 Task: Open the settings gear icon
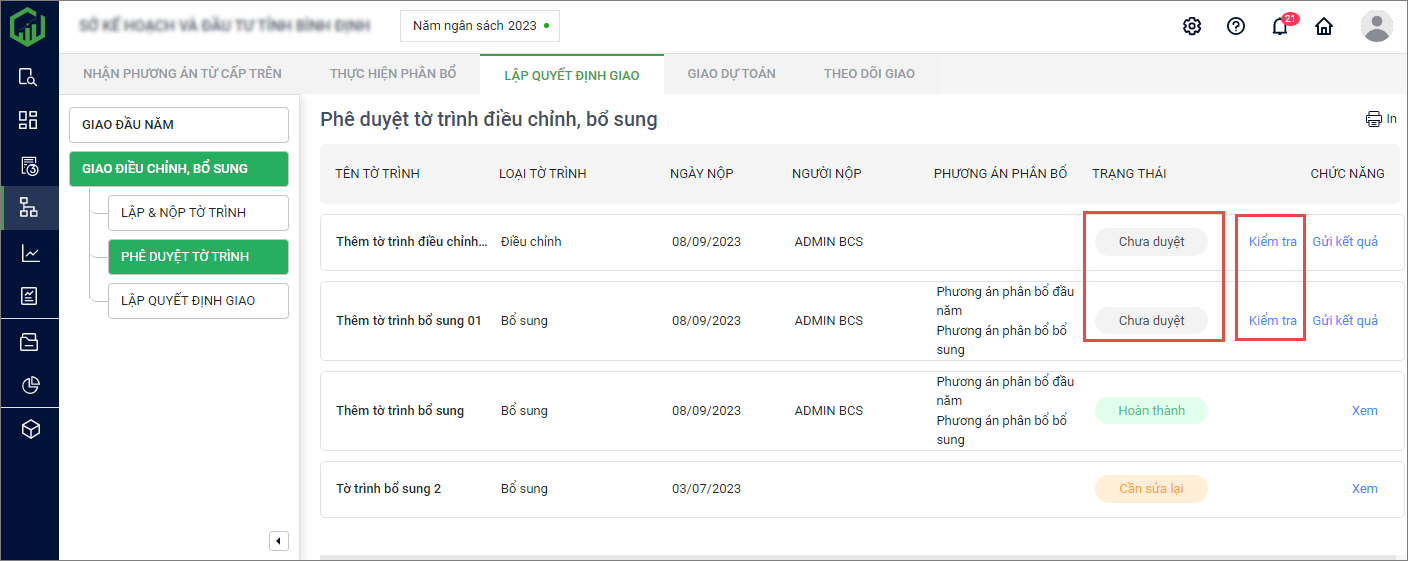point(1191,26)
